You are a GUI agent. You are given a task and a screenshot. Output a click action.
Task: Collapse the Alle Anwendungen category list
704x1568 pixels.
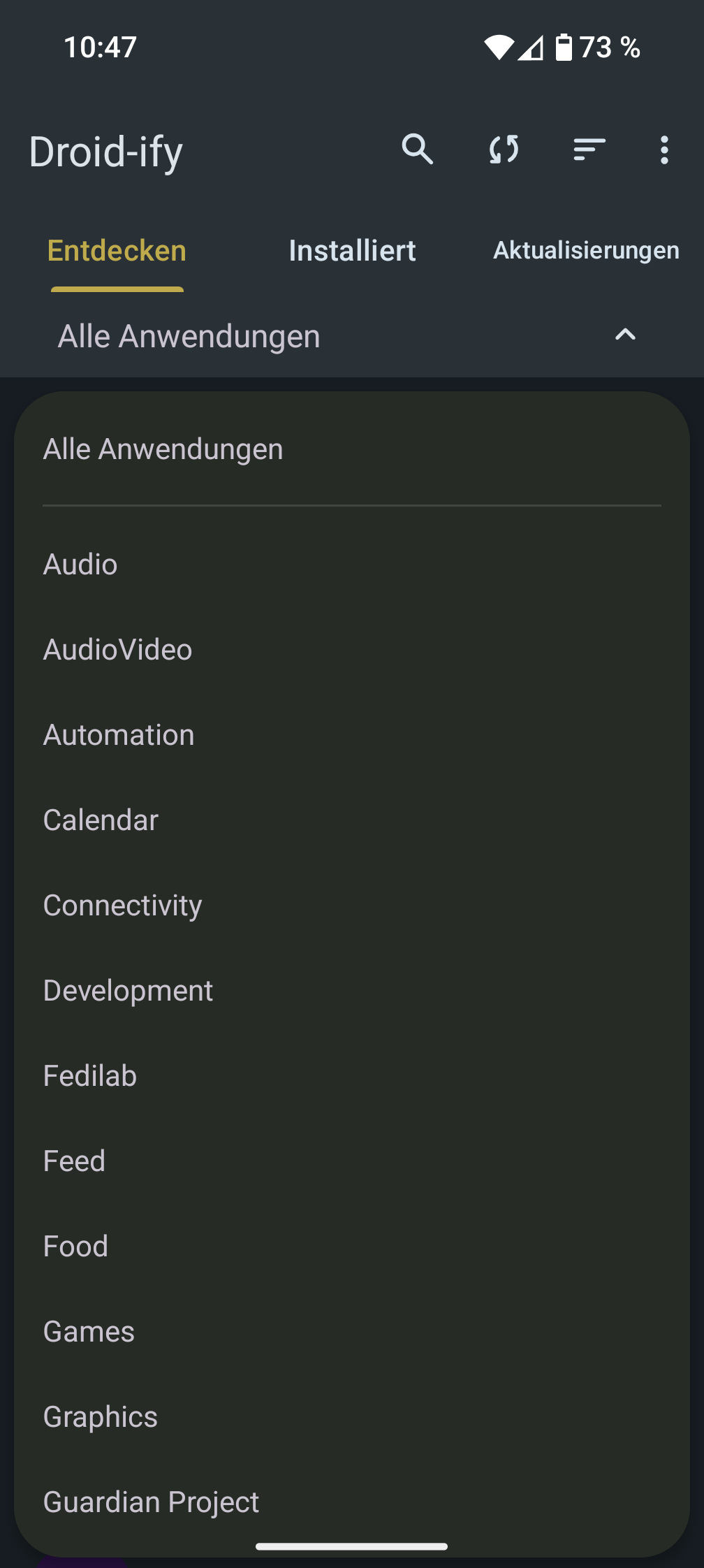[624, 335]
